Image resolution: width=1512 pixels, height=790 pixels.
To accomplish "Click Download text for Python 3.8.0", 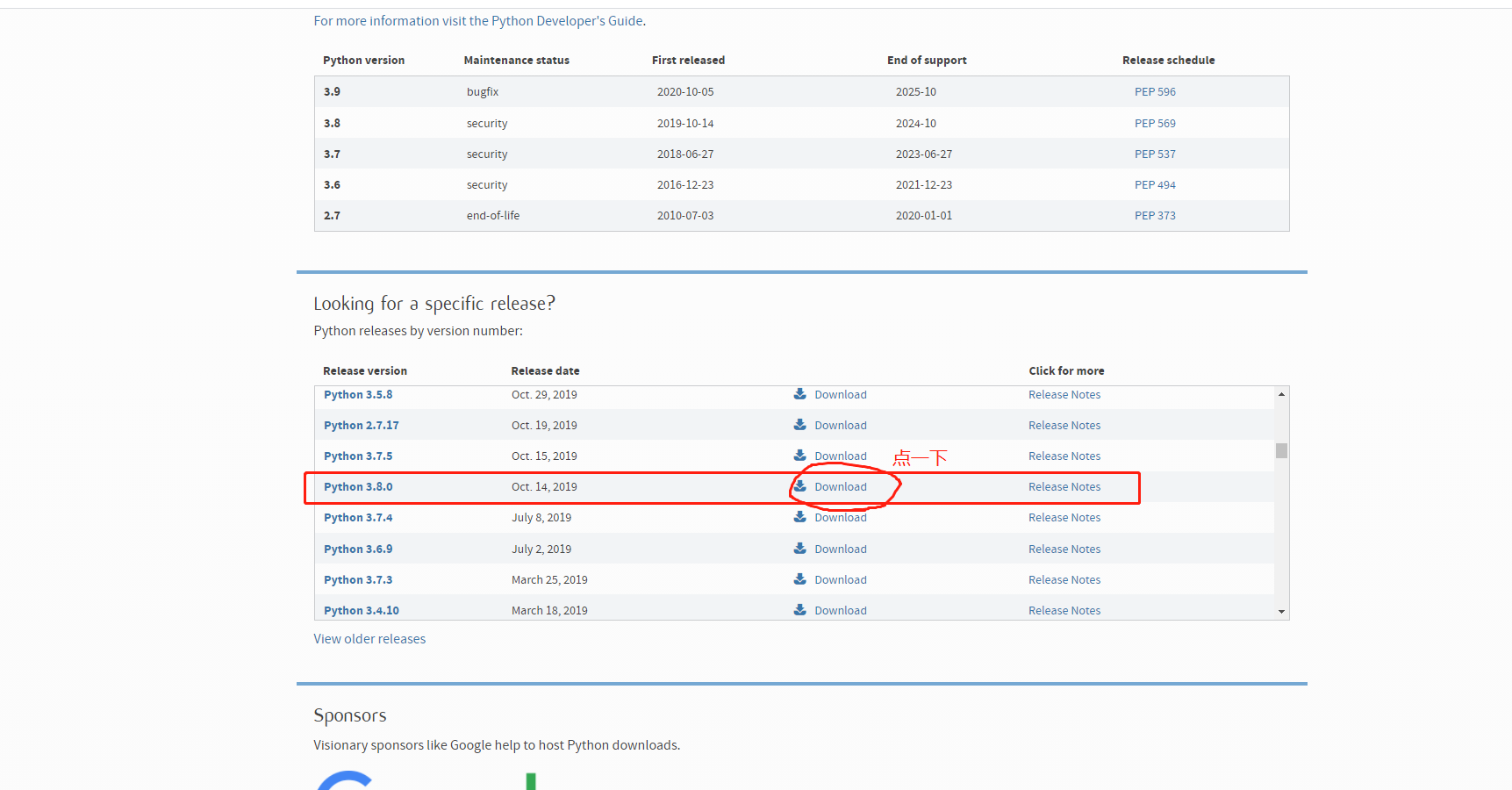I will point(841,486).
